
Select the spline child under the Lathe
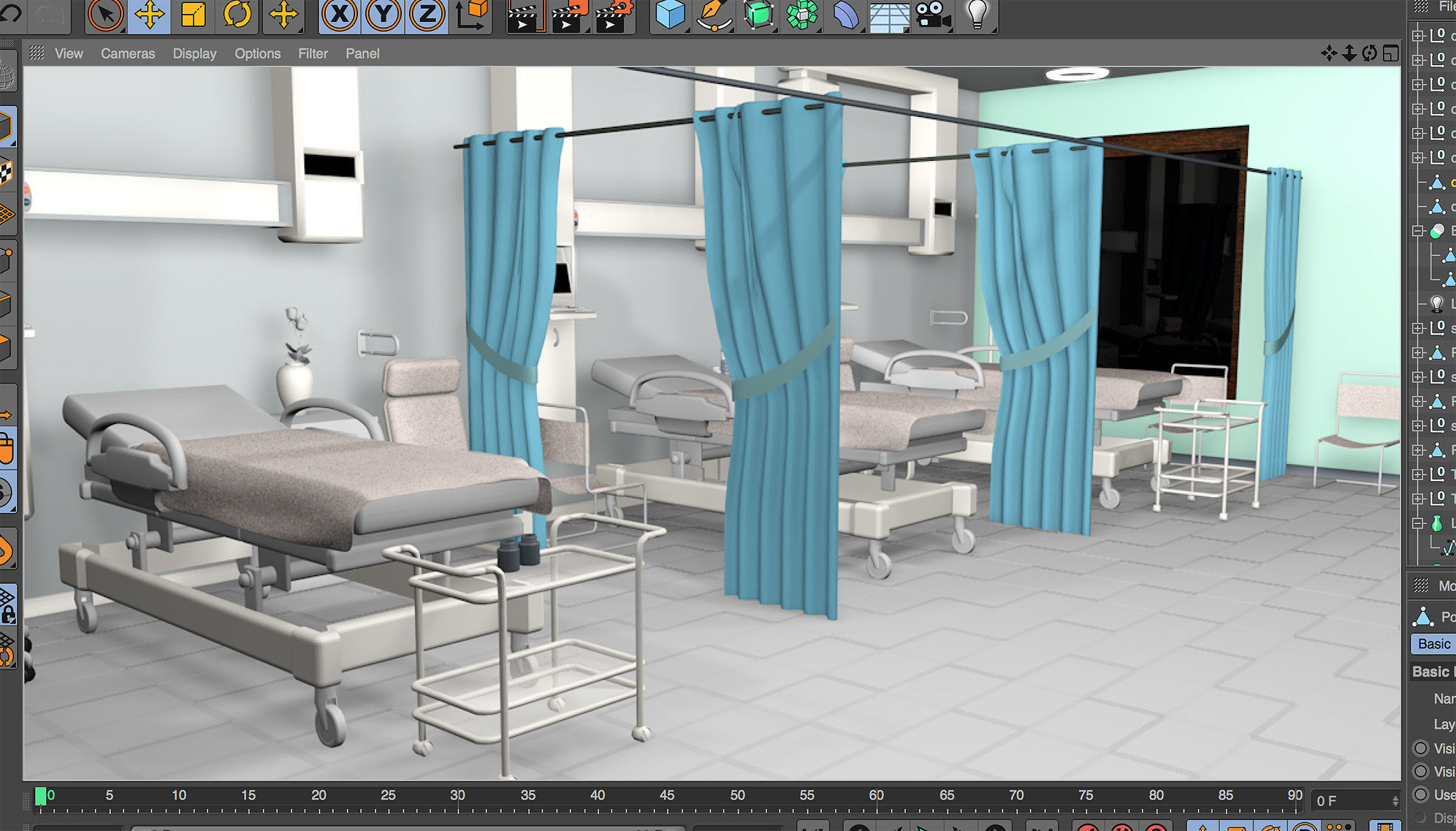pos(1449,547)
